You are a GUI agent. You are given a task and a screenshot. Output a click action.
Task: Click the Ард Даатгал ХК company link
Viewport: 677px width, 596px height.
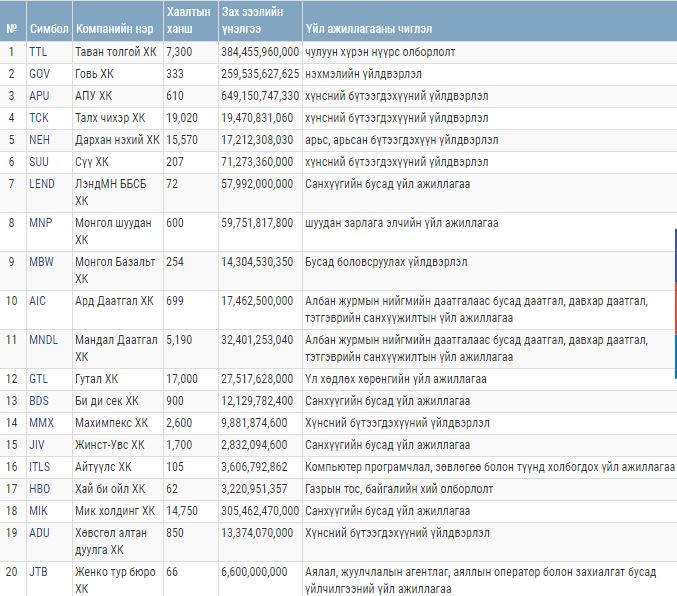[x=114, y=301]
